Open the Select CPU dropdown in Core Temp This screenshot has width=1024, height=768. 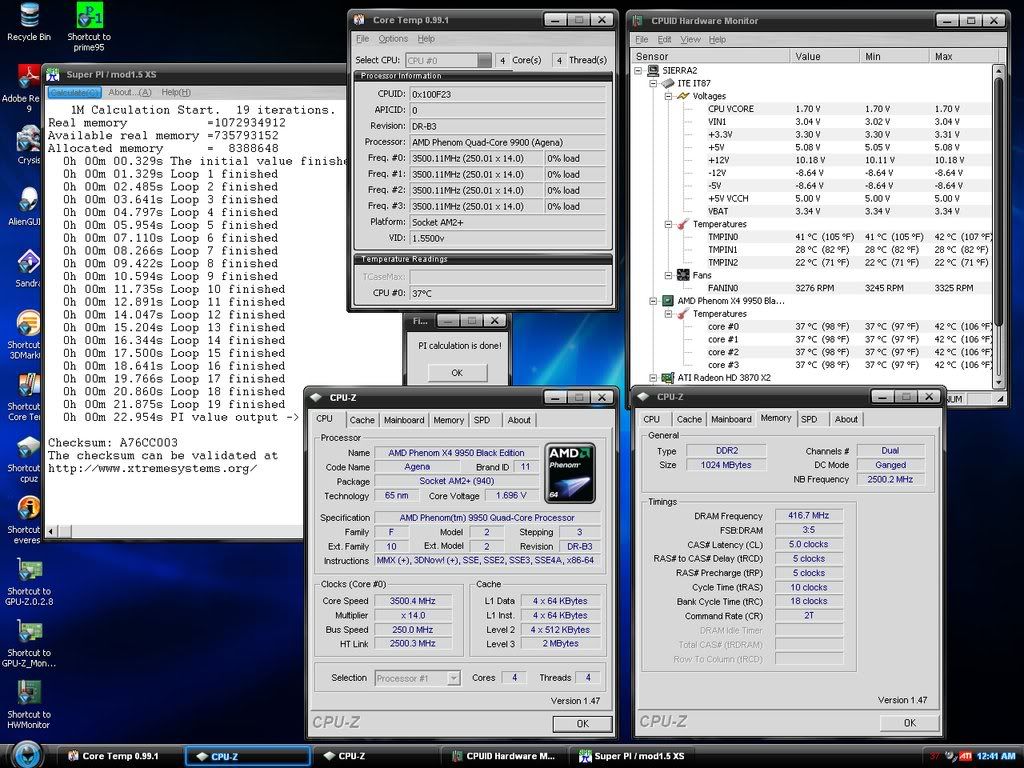pyautogui.click(x=484, y=61)
